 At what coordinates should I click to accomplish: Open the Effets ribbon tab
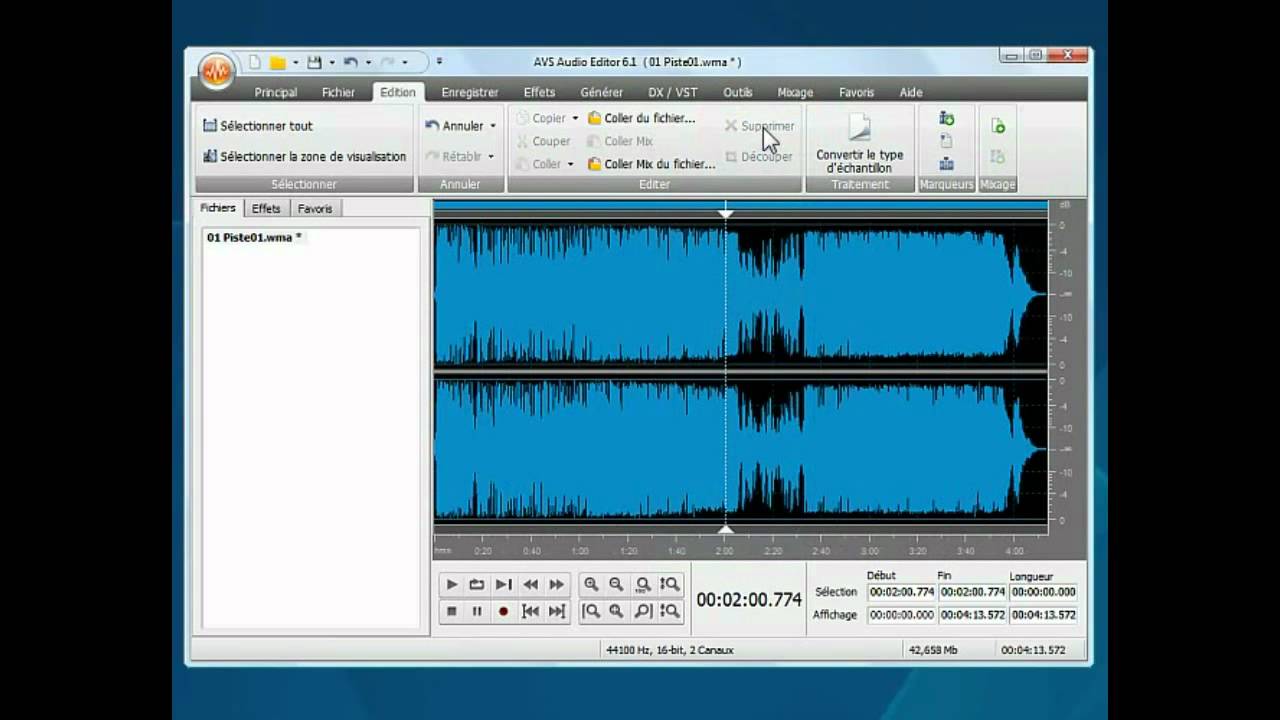539,92
